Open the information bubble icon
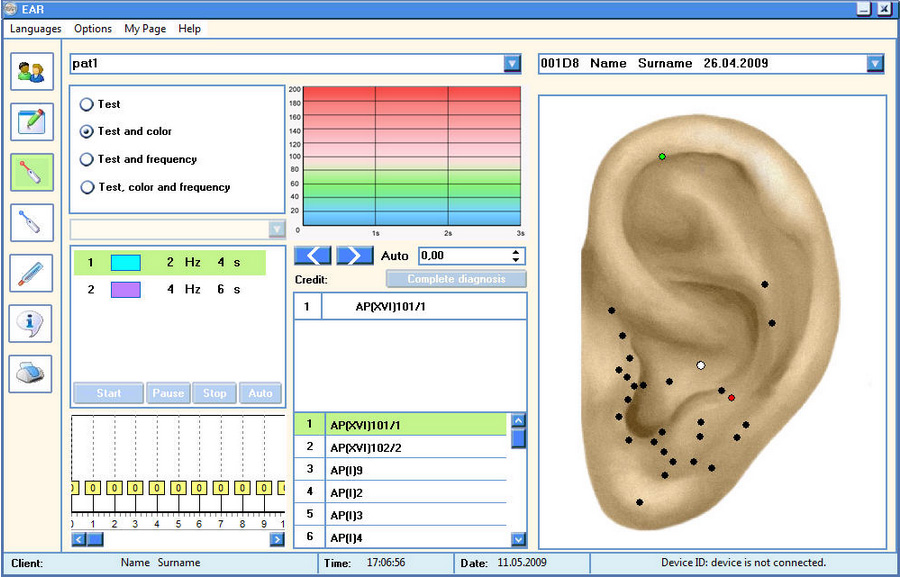The image size is (900, 578). [x=31, y=323]
